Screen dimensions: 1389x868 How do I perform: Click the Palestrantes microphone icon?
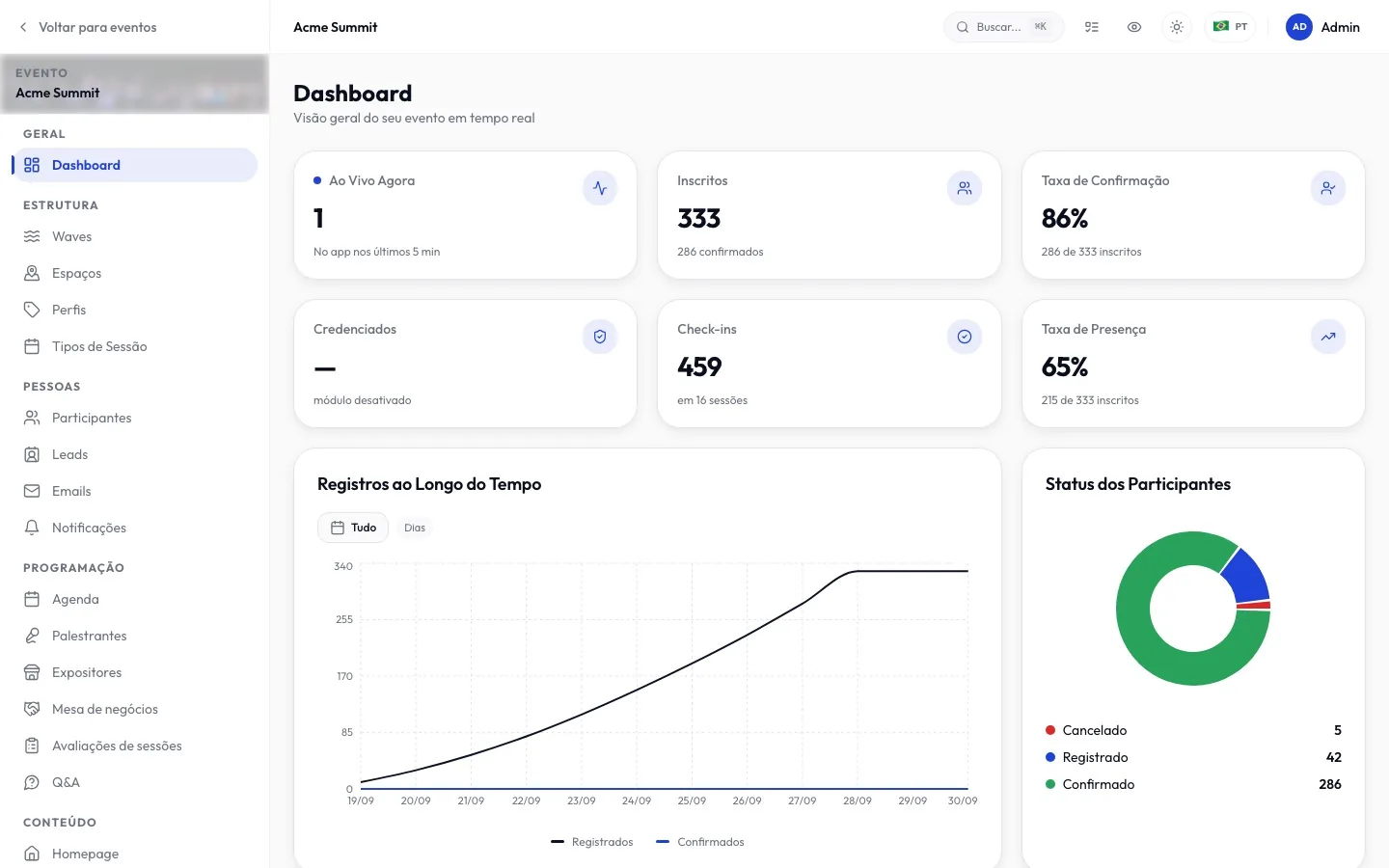(32, 636)
